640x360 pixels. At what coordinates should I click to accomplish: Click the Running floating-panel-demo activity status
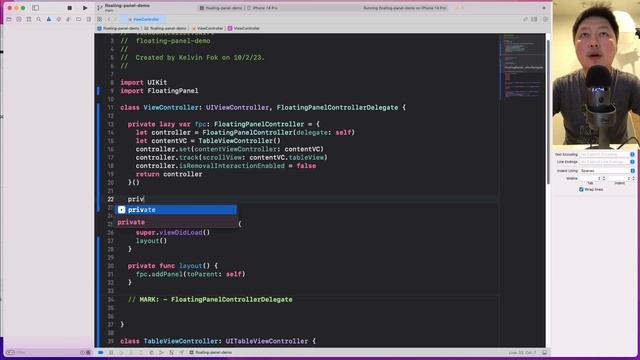coord(404,8)
